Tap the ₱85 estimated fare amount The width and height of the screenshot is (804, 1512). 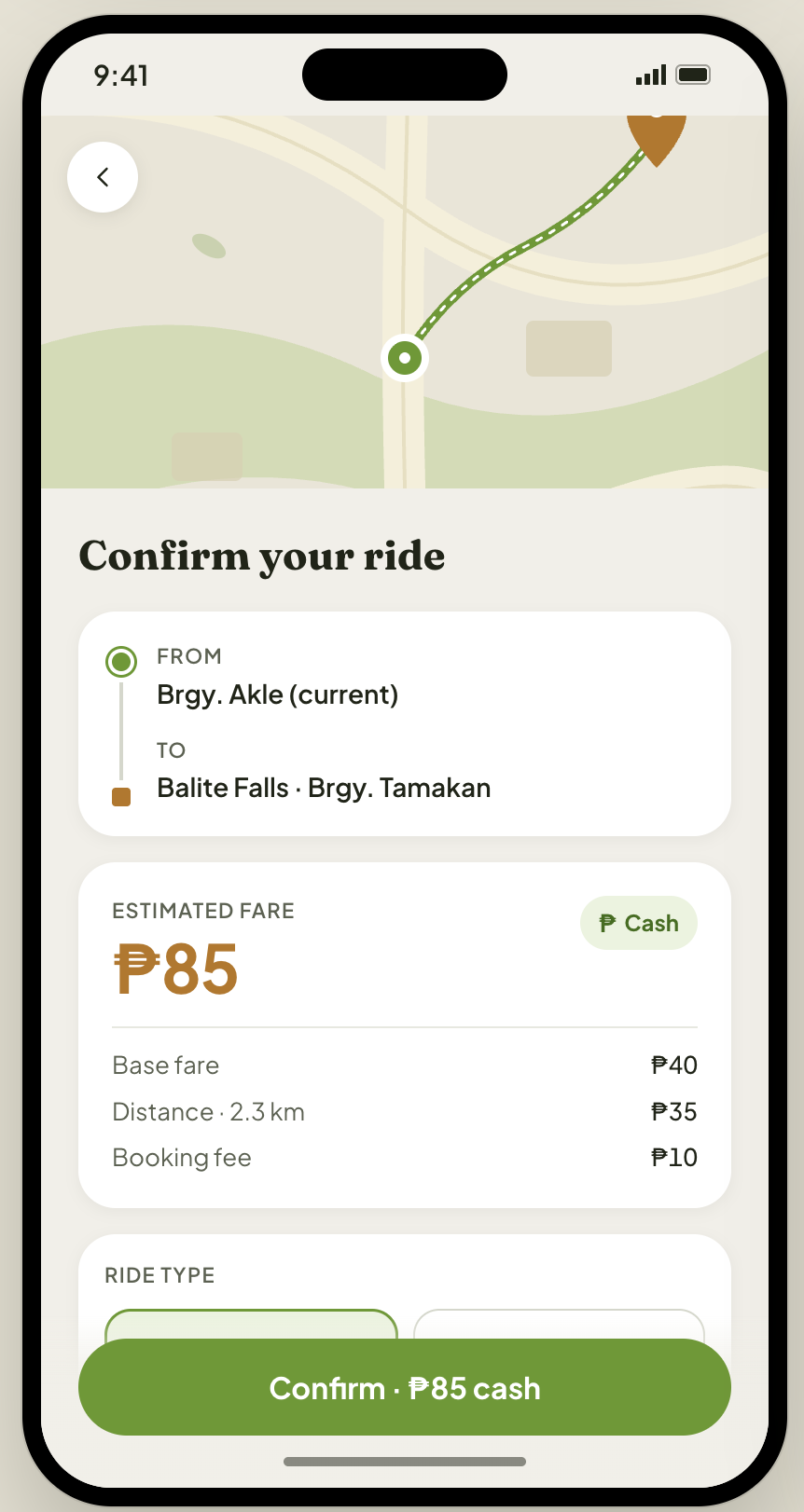tap(176, 969)
